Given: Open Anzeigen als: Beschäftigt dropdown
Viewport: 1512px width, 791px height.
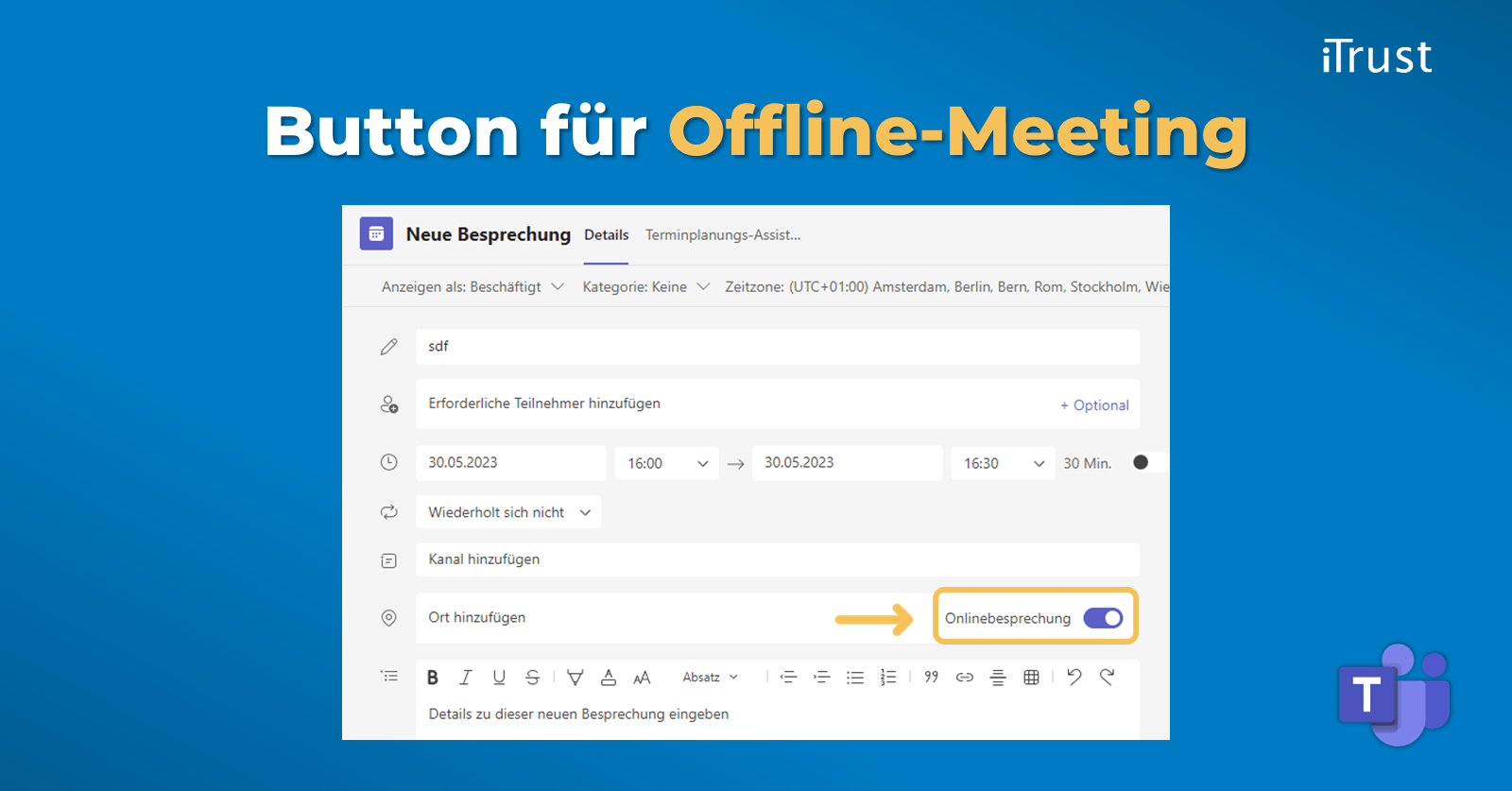Looking at the screenshot, I should (x=472, y=286).
